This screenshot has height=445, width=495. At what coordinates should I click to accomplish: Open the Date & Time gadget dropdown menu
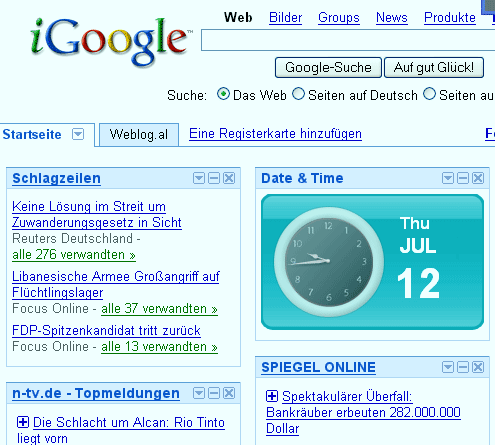[x=448, y=178]
